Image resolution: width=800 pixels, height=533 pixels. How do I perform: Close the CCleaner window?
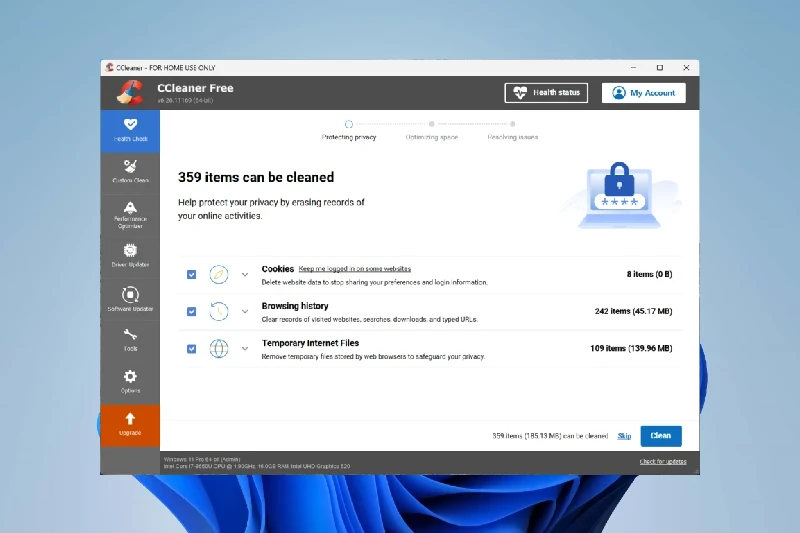click(x=686, y=67)
